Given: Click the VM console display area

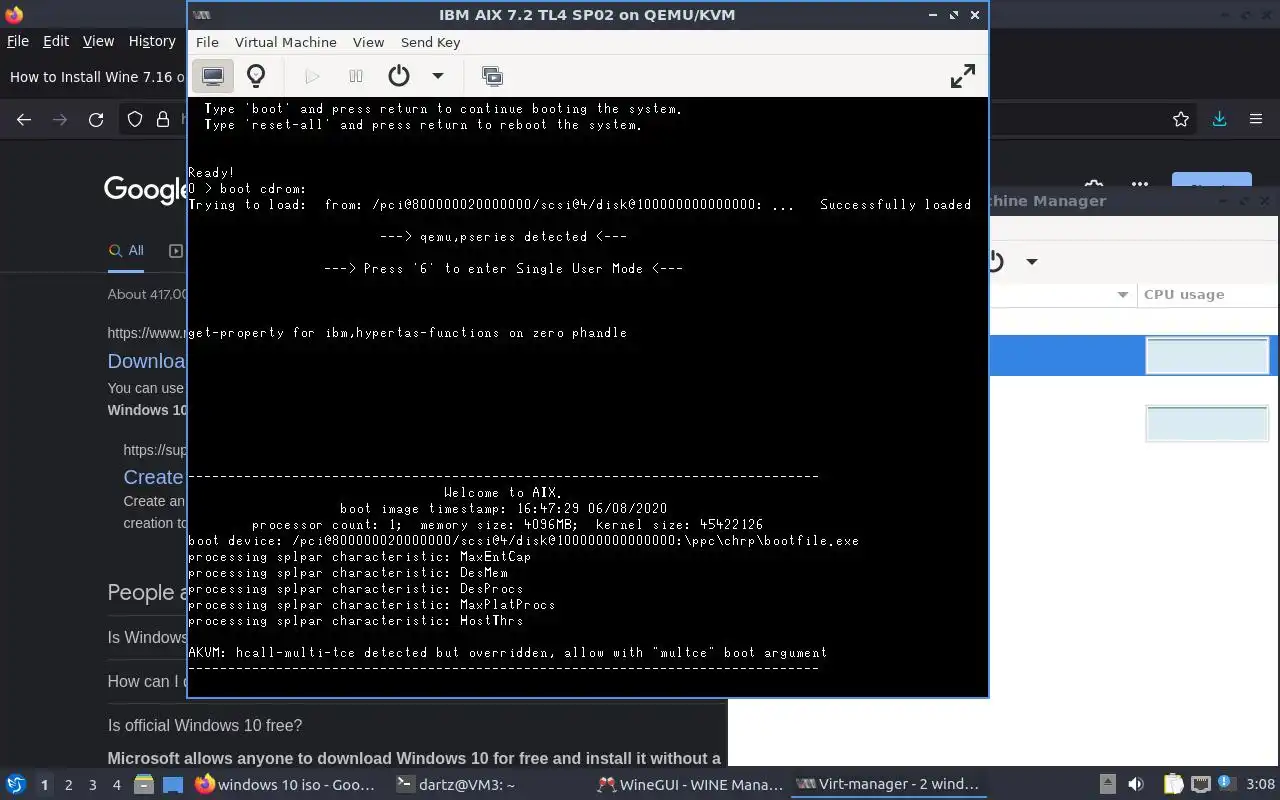Looking at the screenshot, I should pyautogui.click(x=587, y=396).
